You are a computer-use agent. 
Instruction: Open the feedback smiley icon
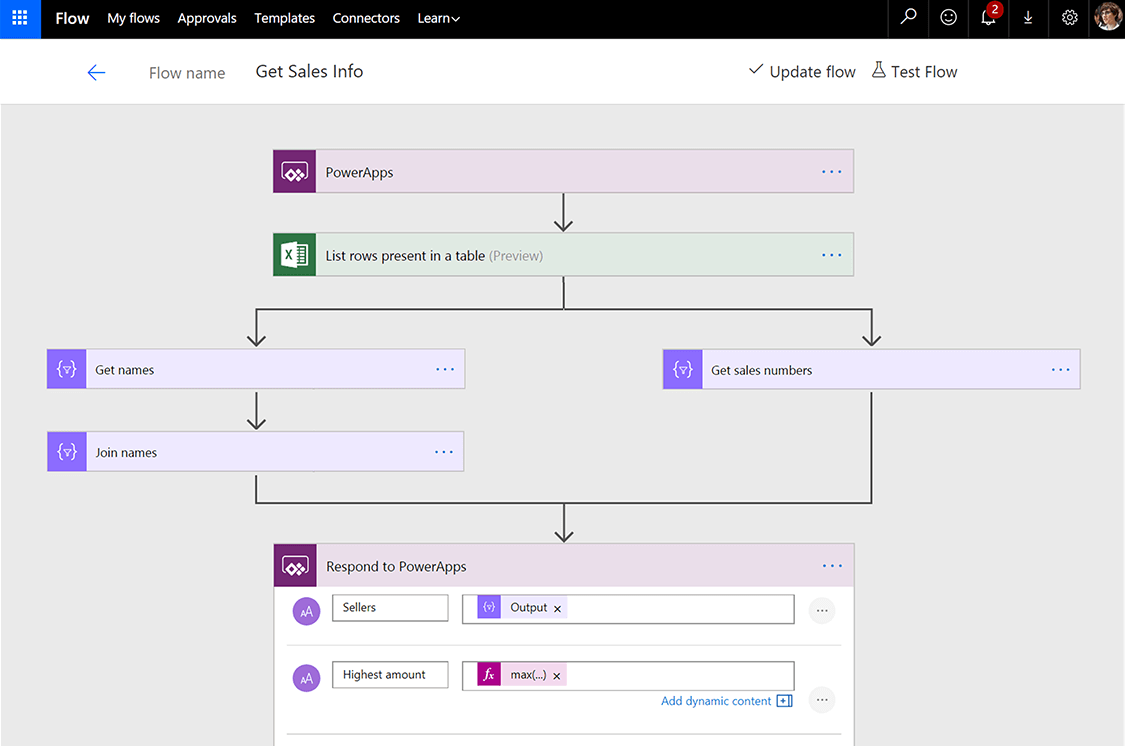click(x=949, y=17)
